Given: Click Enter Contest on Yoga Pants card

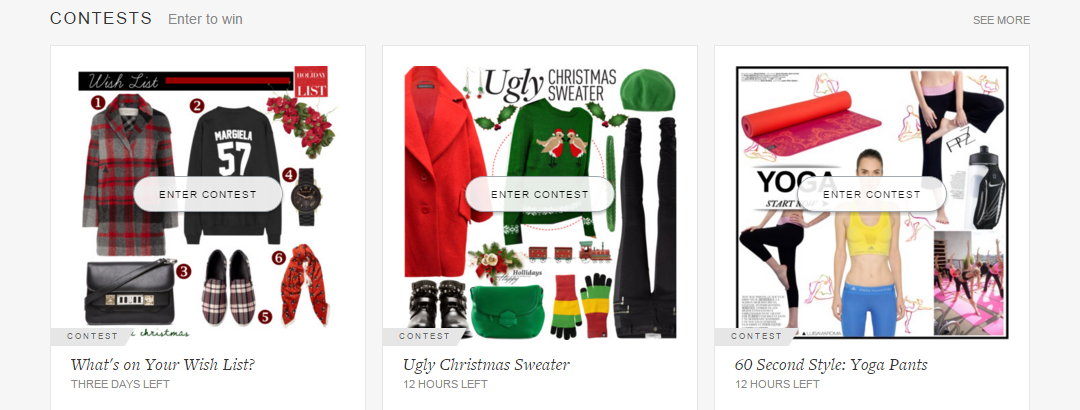Looking at the screenshot, I should (x=871, y=194).
